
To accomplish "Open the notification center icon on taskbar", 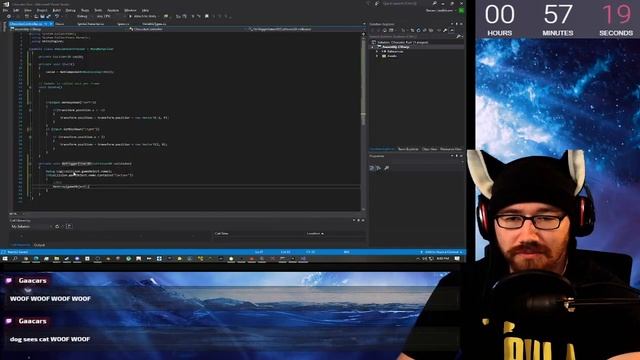I will pos(457,258).
